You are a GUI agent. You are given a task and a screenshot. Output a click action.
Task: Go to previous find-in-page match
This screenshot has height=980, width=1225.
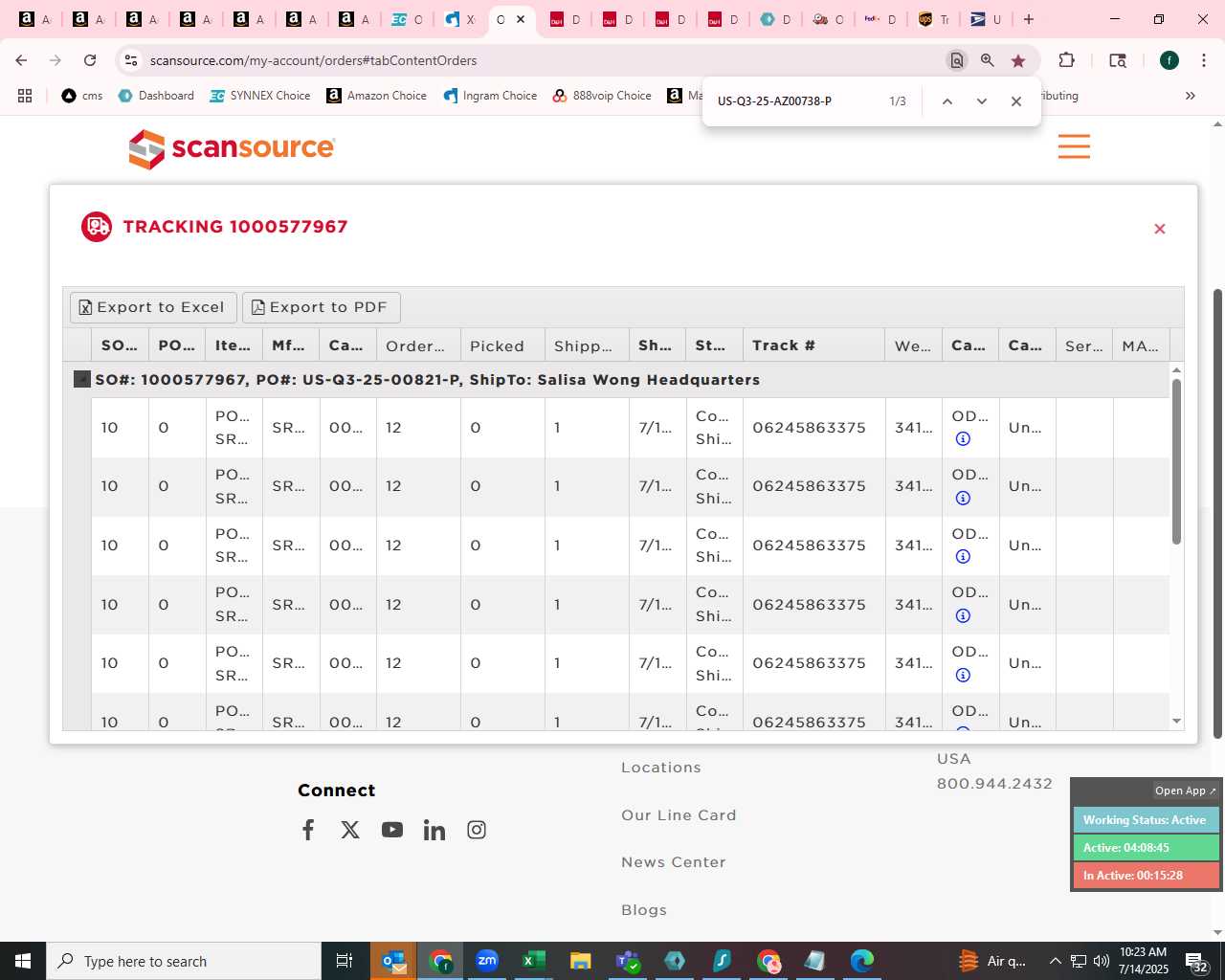[x=947, y=101]
